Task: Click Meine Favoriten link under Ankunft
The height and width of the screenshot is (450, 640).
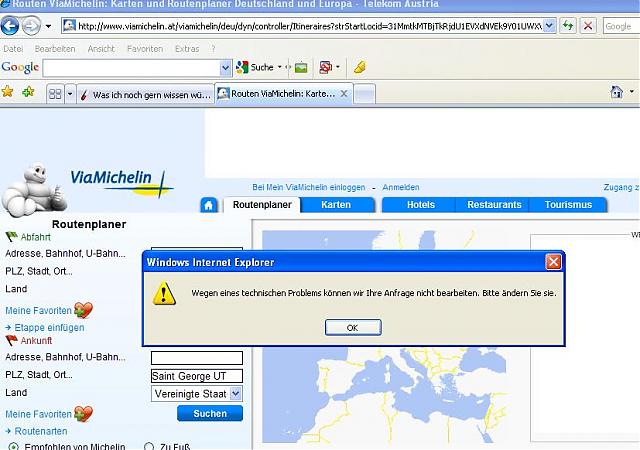Action: pyautogui.click(x=38, y=414)
